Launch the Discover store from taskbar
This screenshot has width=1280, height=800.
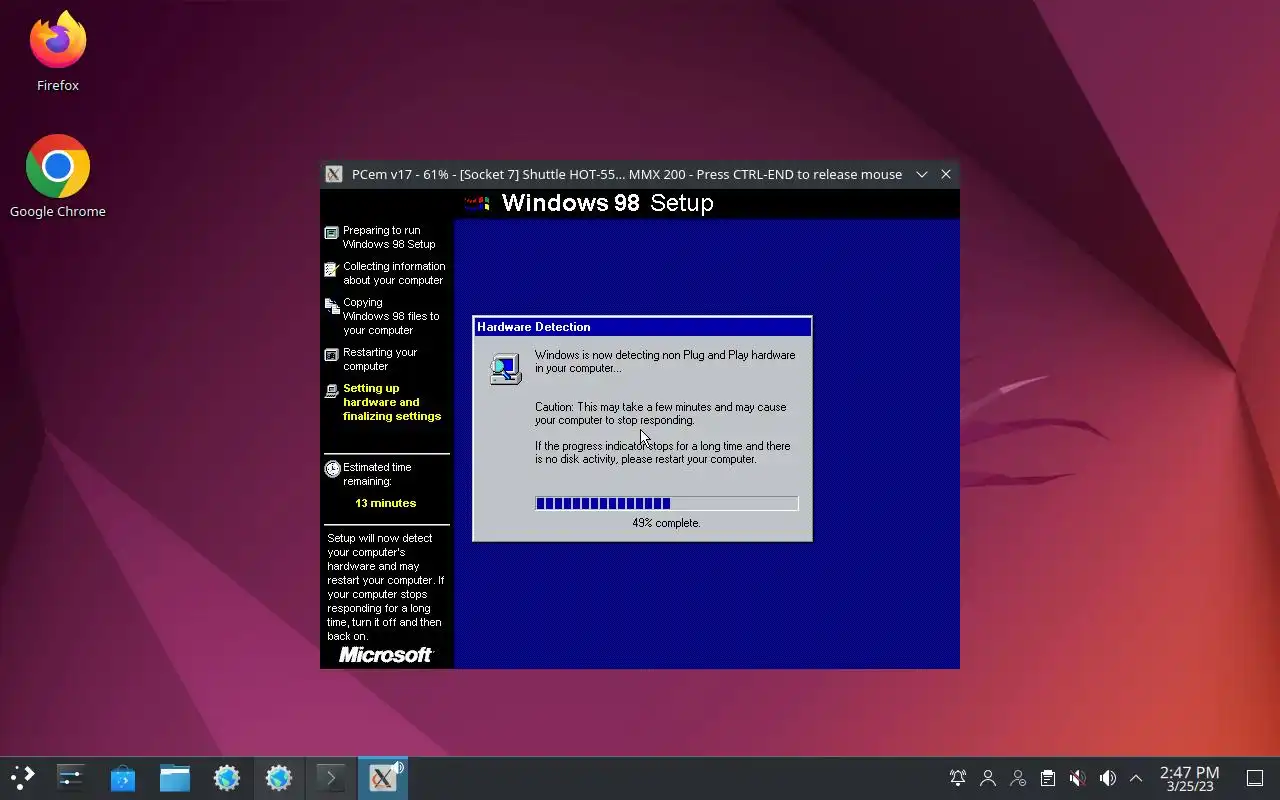point(123,778)
